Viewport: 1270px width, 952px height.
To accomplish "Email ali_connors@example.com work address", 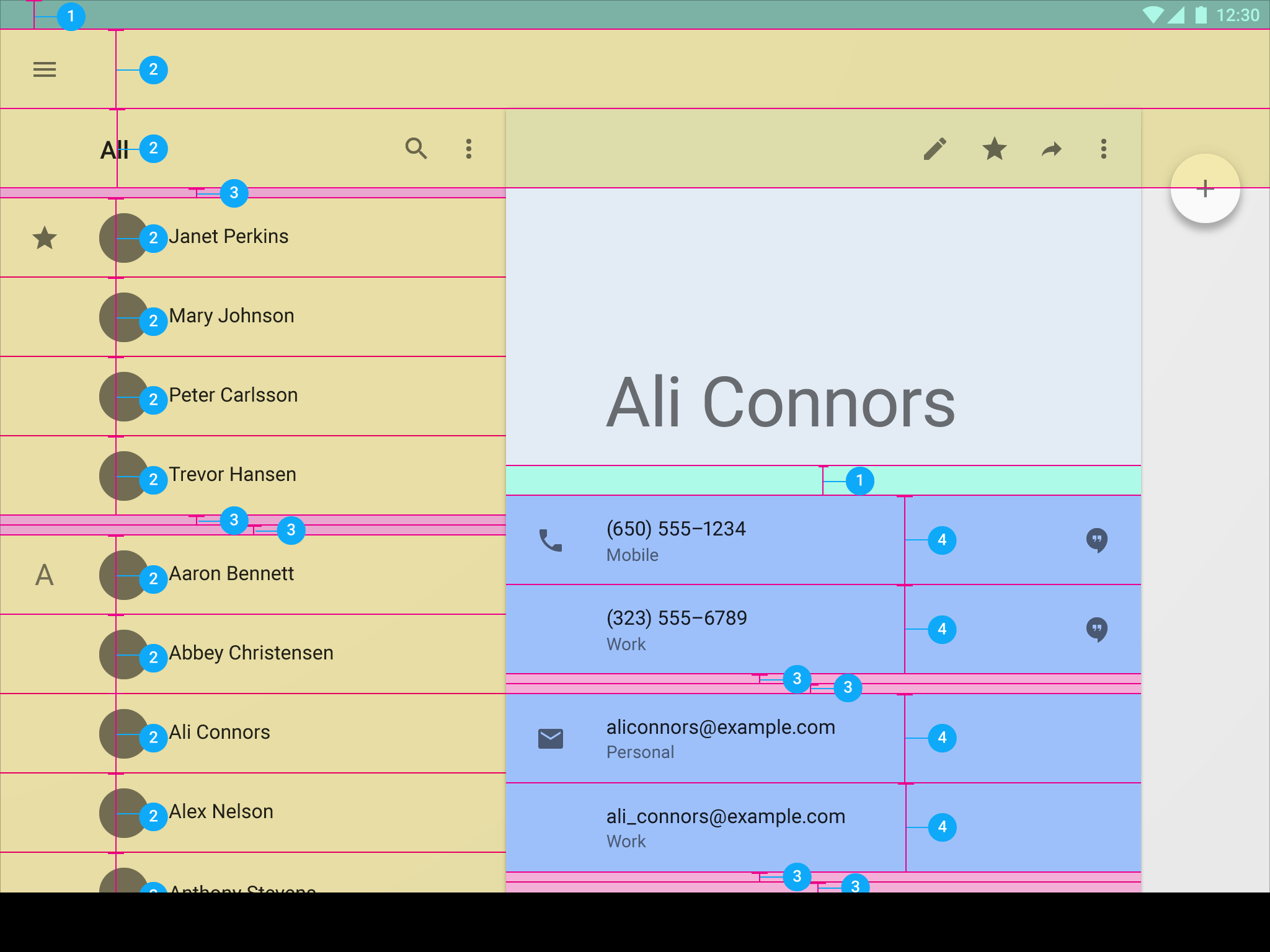I will [824, 828].
